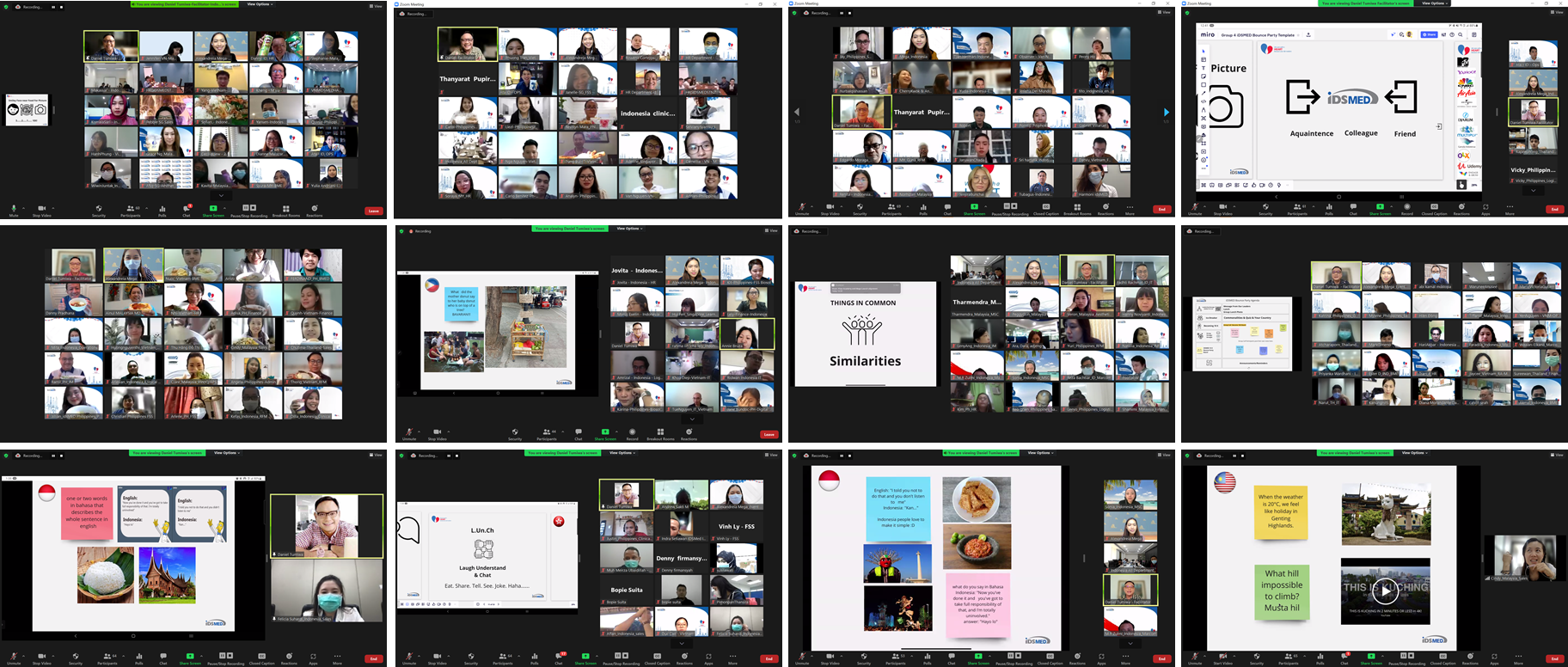1568x667 pixels.
Task: Show more tiles below the Felicia tile in L.Un.Ch window
Action: [x=682, y=643]
